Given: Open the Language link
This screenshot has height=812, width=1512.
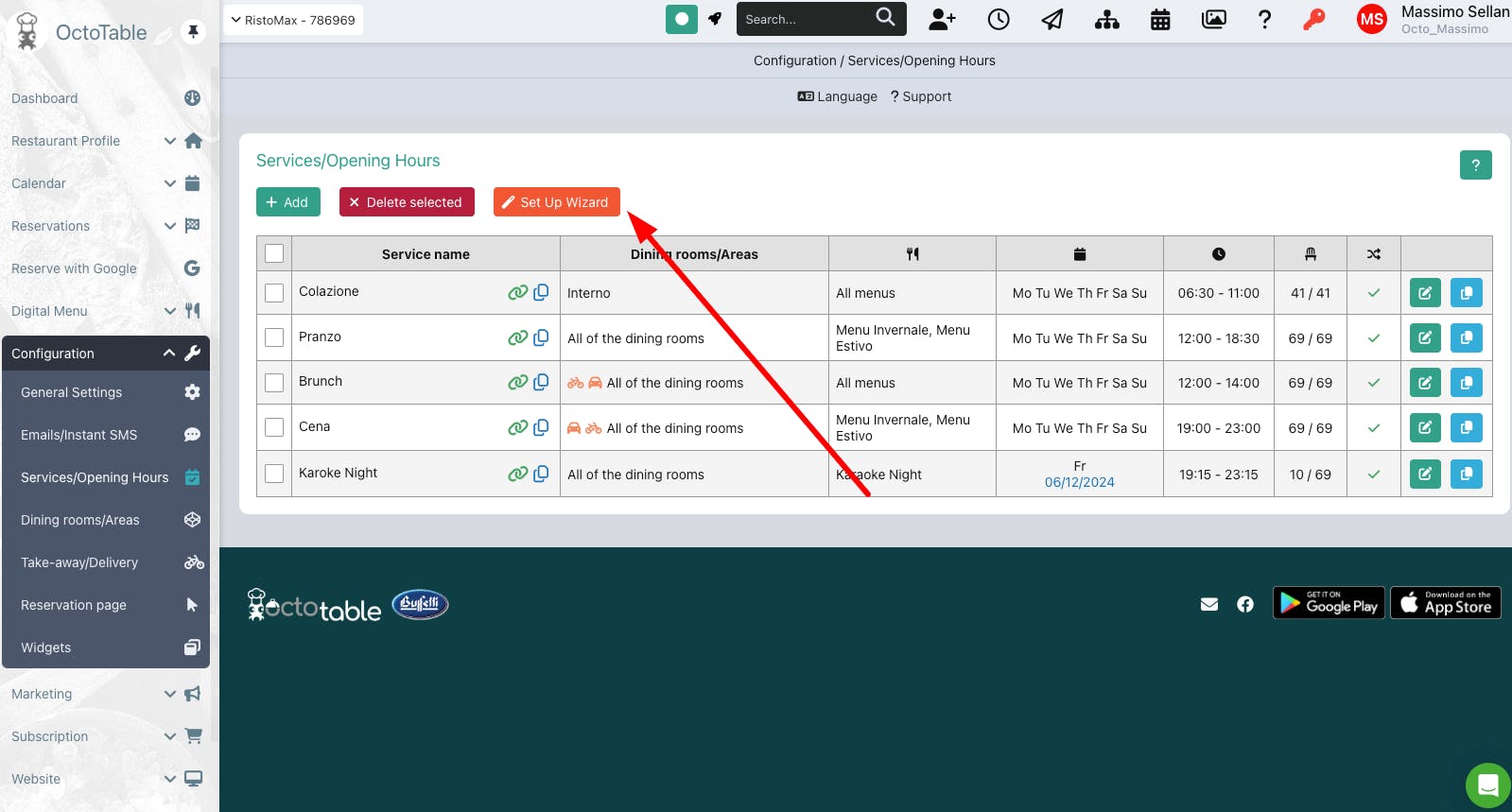Looking at the screenshot, I should (837, 96).
